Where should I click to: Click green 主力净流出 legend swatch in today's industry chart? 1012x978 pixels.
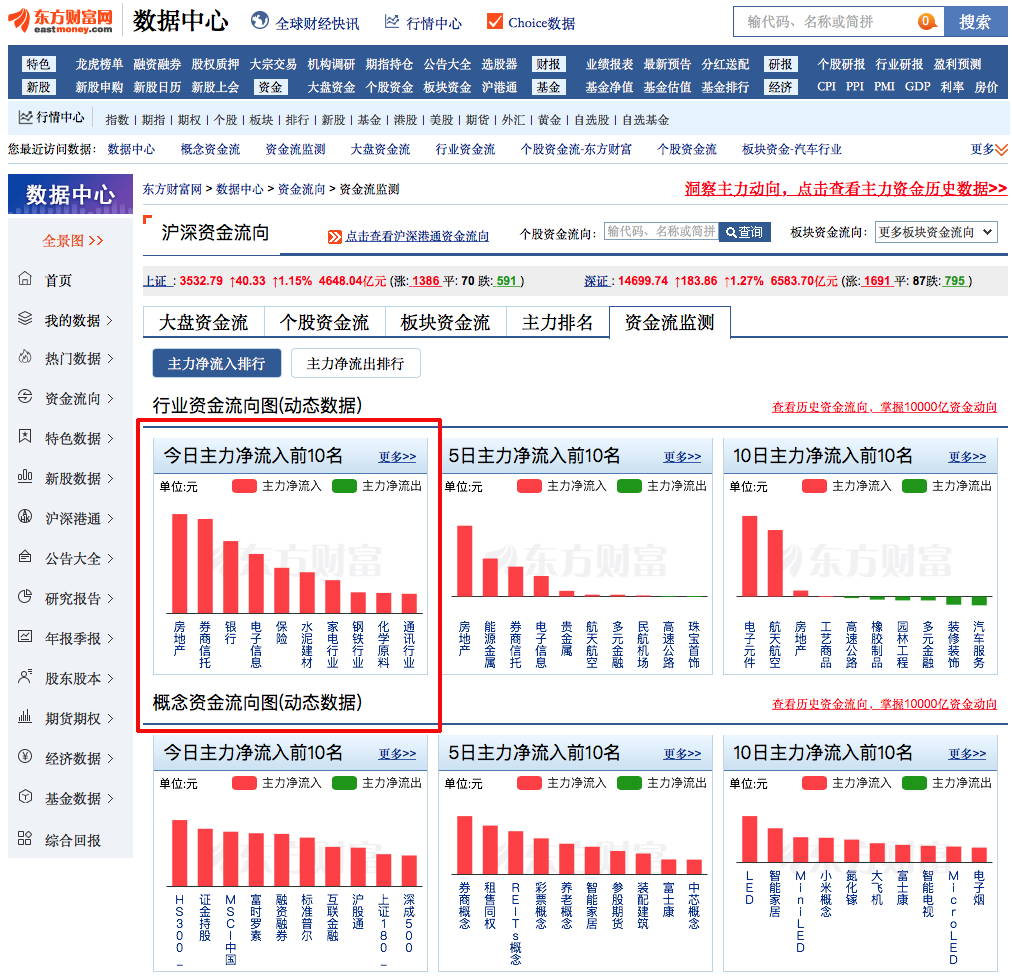pyautogui.click(x=344, y=486)
